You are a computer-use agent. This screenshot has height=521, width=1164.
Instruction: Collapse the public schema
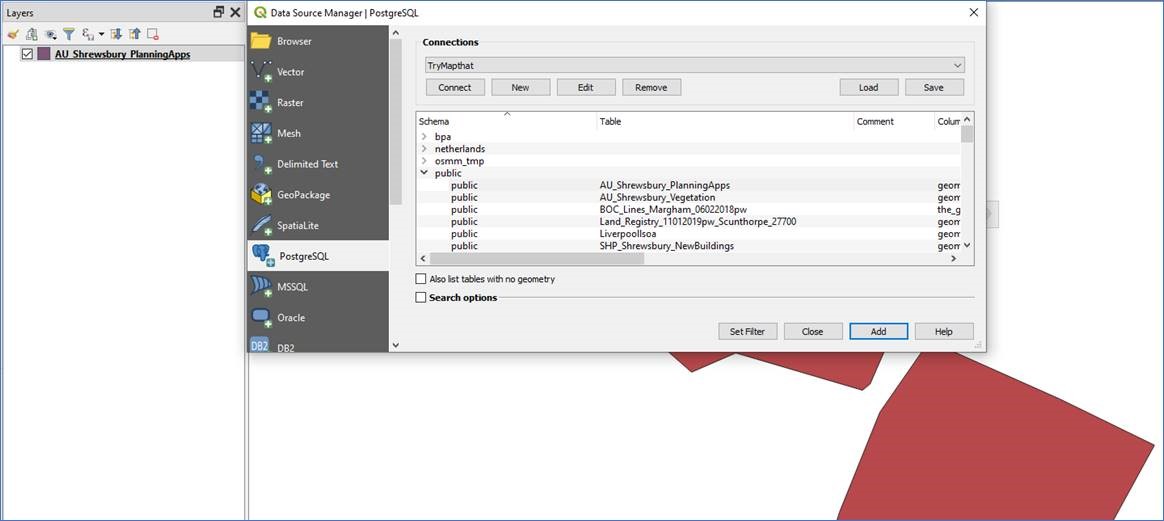(424, 173)
